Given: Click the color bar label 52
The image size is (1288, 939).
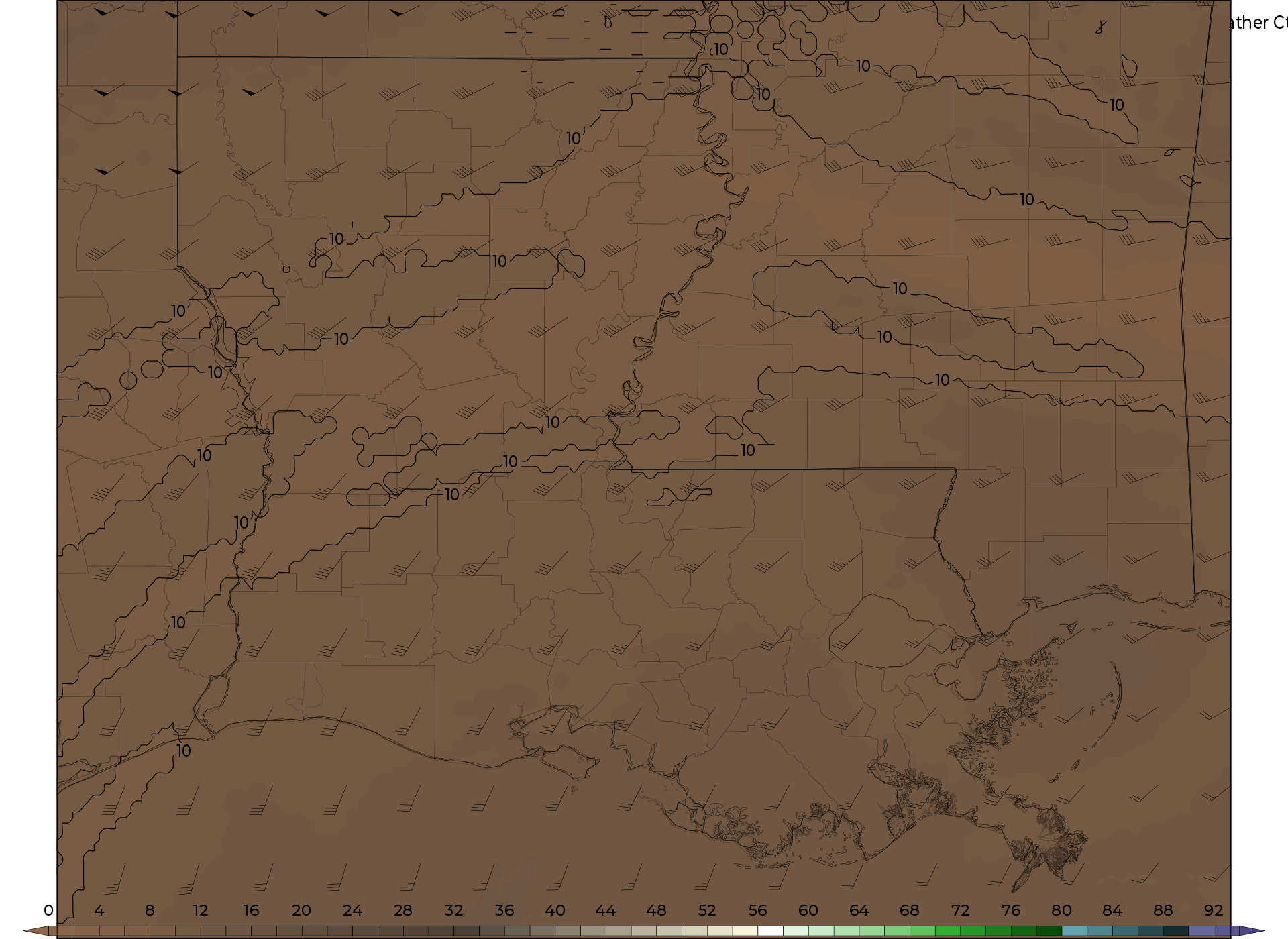Looking at the screenshot, I should pyautogui.click(x=707, y=910).
